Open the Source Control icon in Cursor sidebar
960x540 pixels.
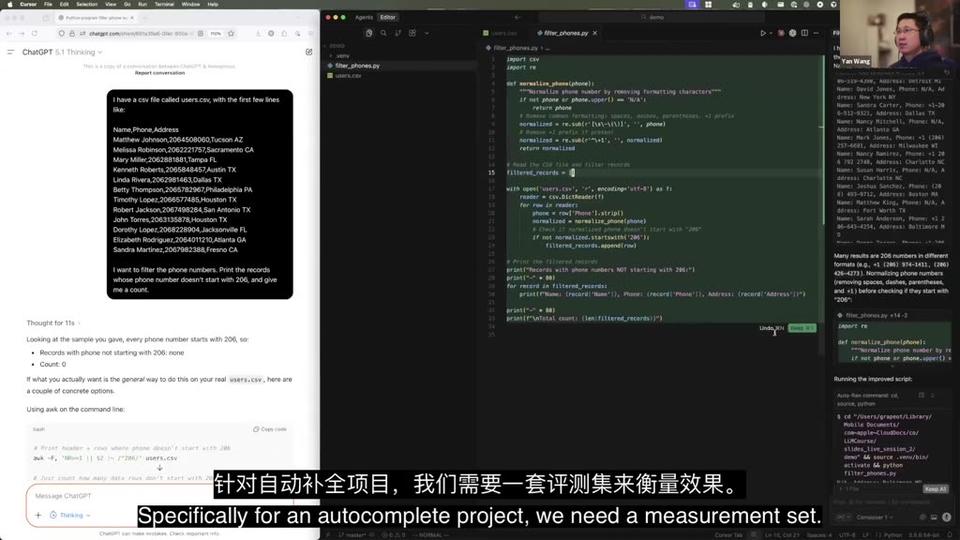pyautogui.click(x=398, y=33)
